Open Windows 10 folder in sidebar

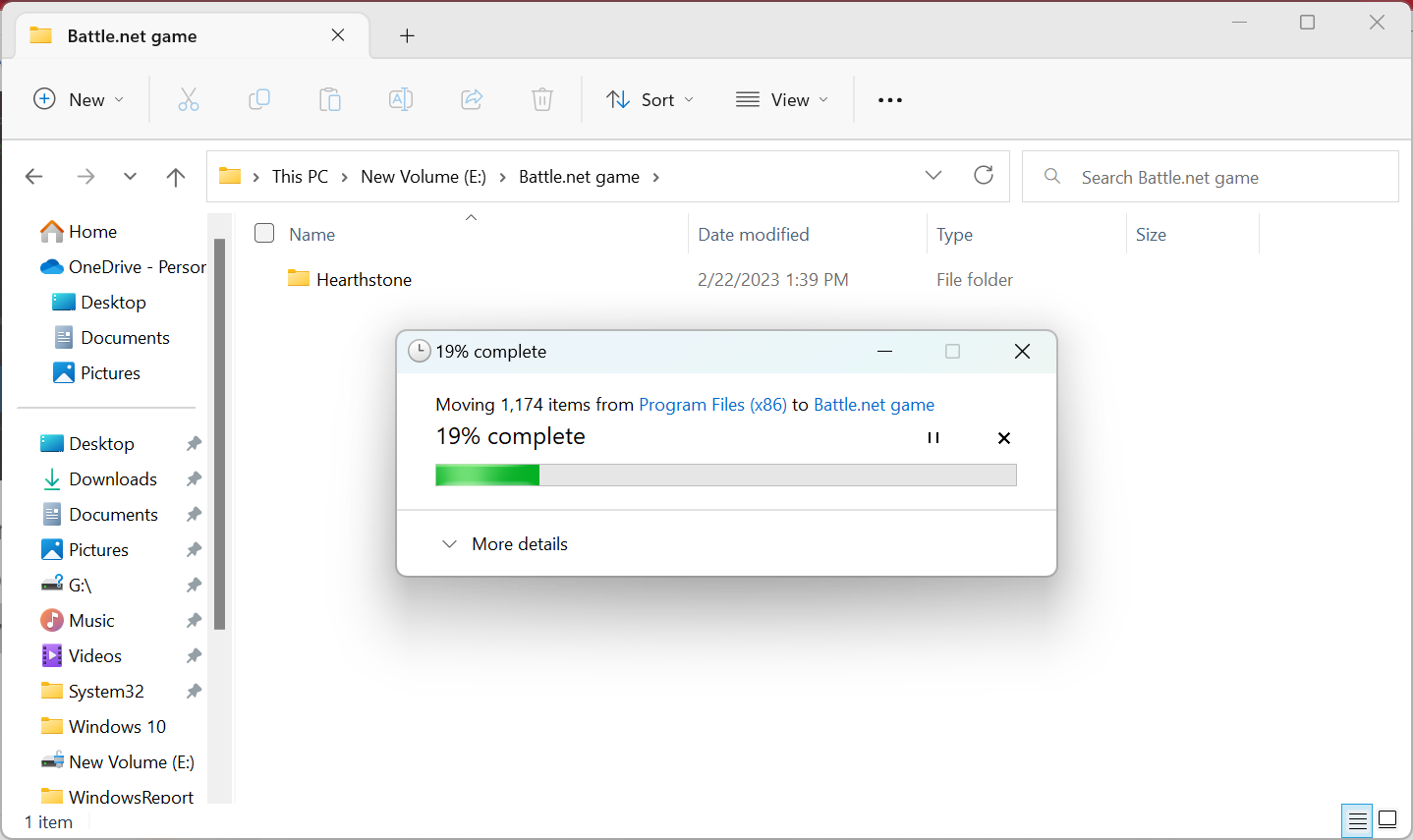(103, 727)
